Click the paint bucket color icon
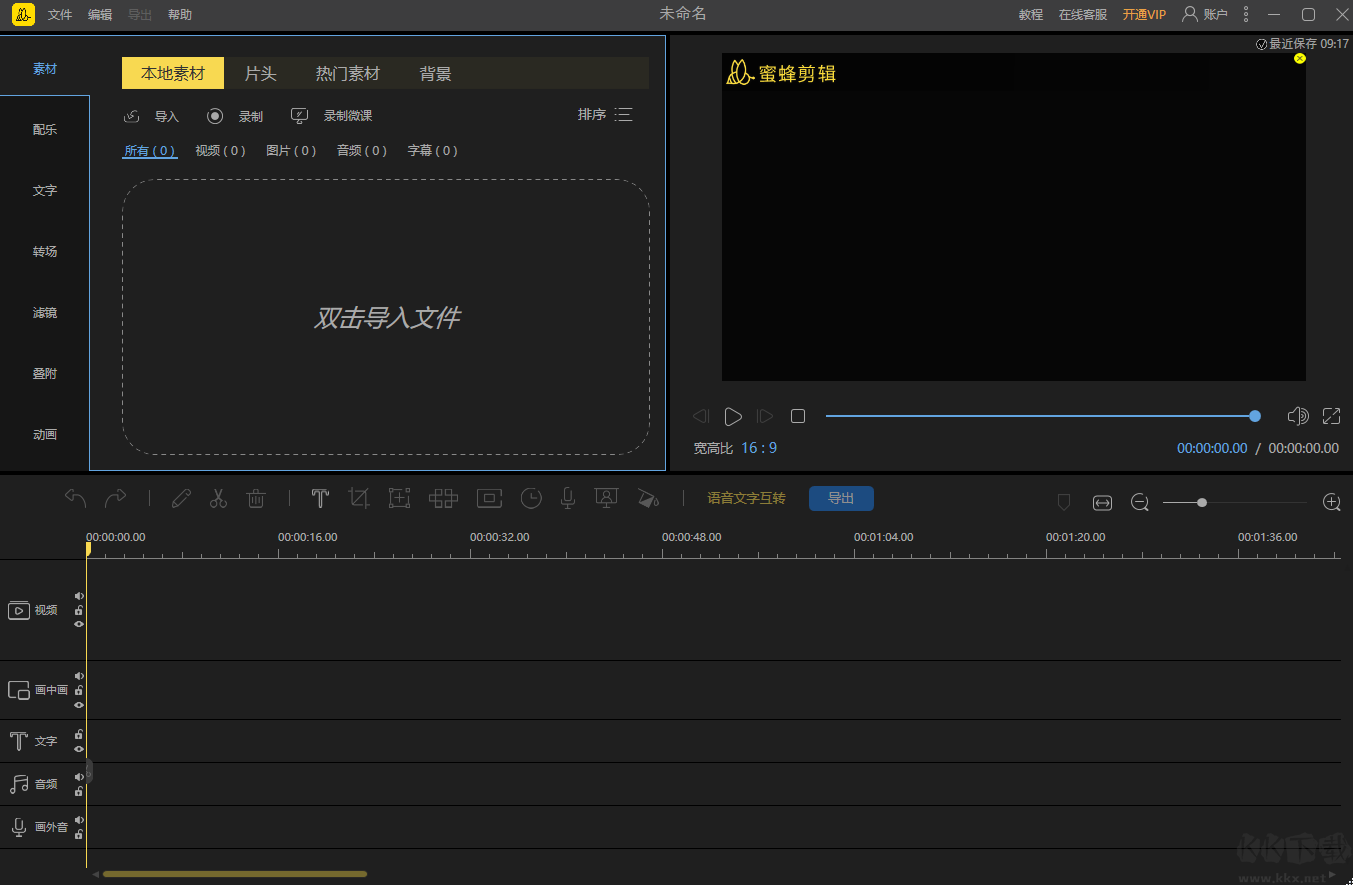Image resolution: width=1353 pixels, height=885 pixels. click(x=648, y=498)
